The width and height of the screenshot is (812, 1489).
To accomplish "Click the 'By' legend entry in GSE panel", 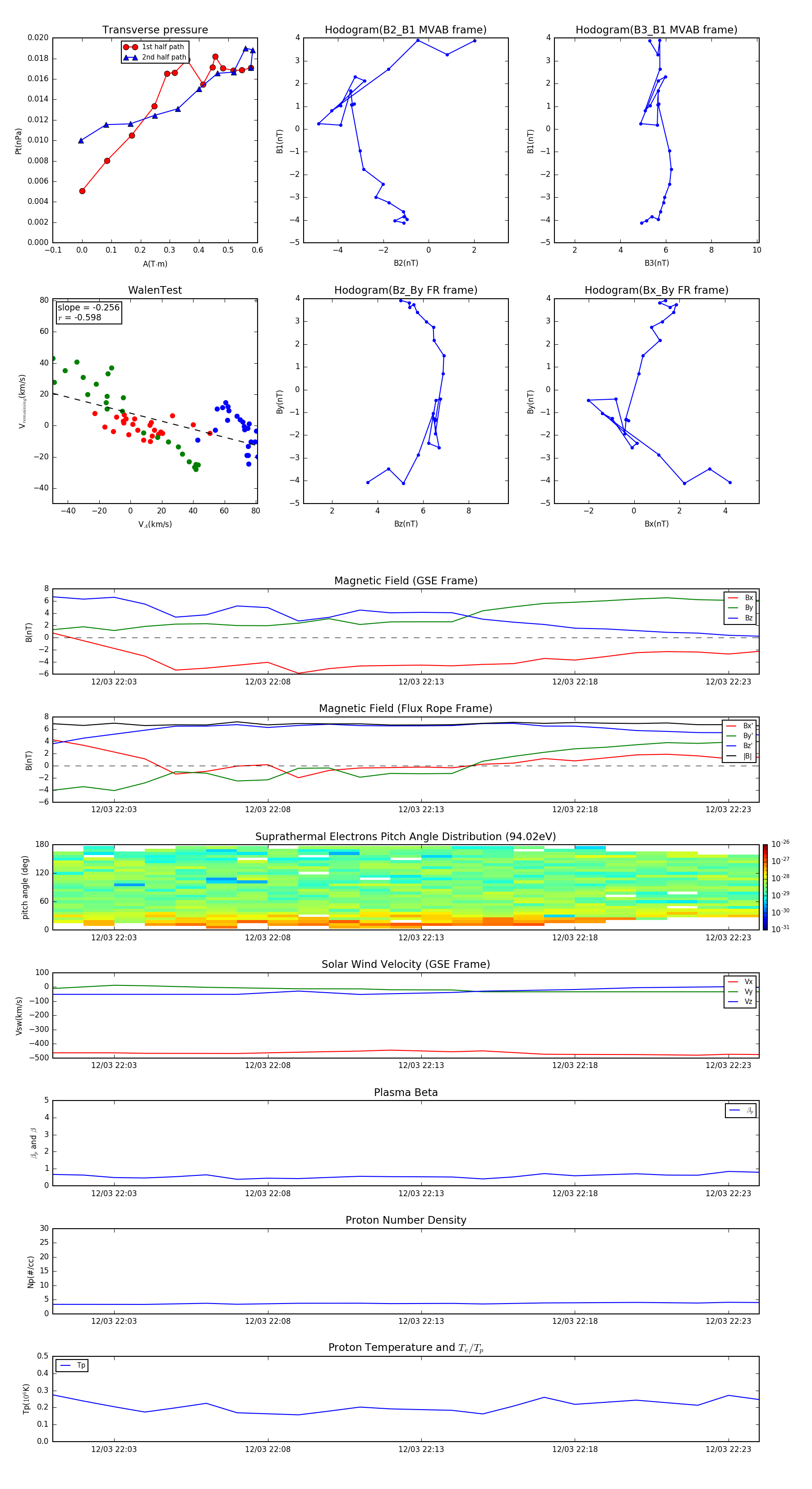I will pyautogui.click(x=740, y=607).
